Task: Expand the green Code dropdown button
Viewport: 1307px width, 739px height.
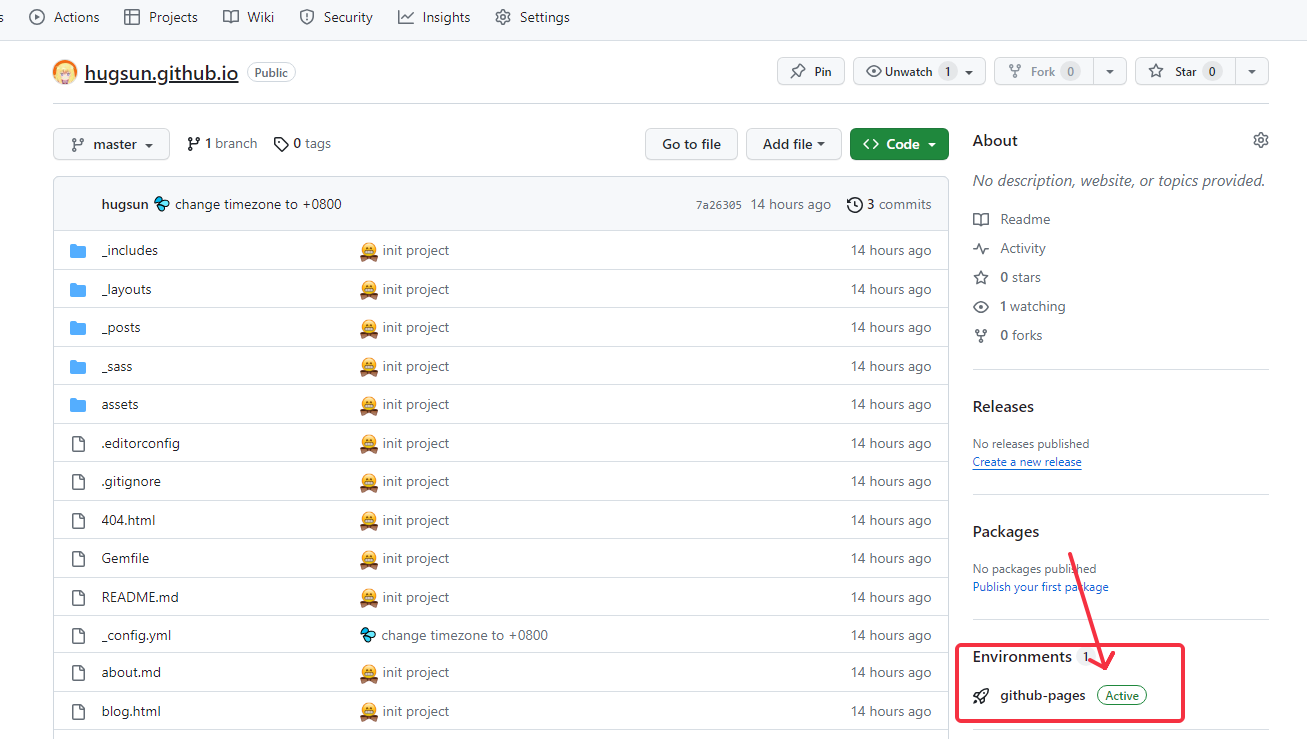Action: [899, 144]
